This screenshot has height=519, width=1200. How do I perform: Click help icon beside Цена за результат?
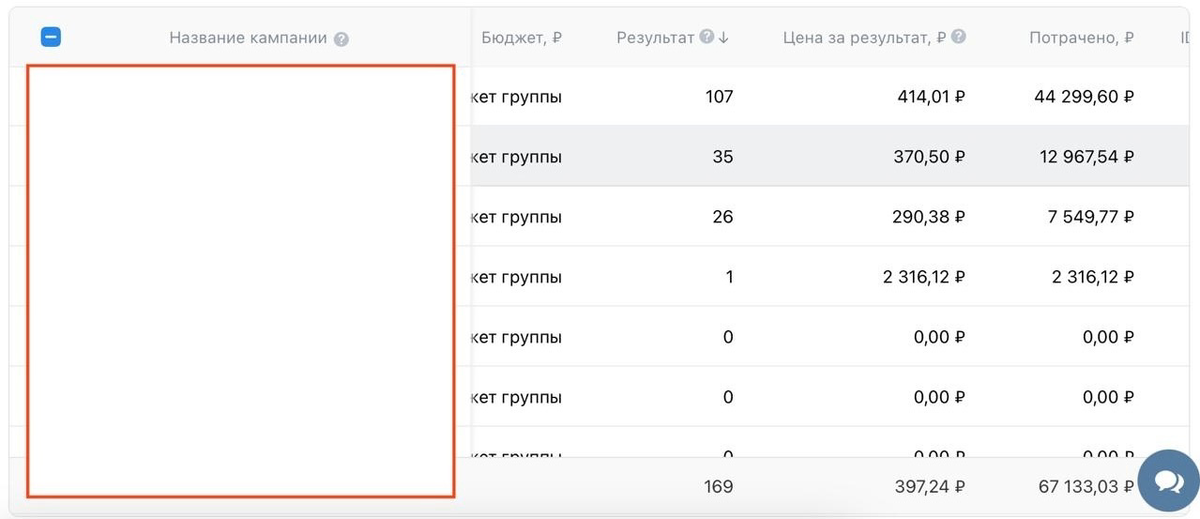pos(959,38)
